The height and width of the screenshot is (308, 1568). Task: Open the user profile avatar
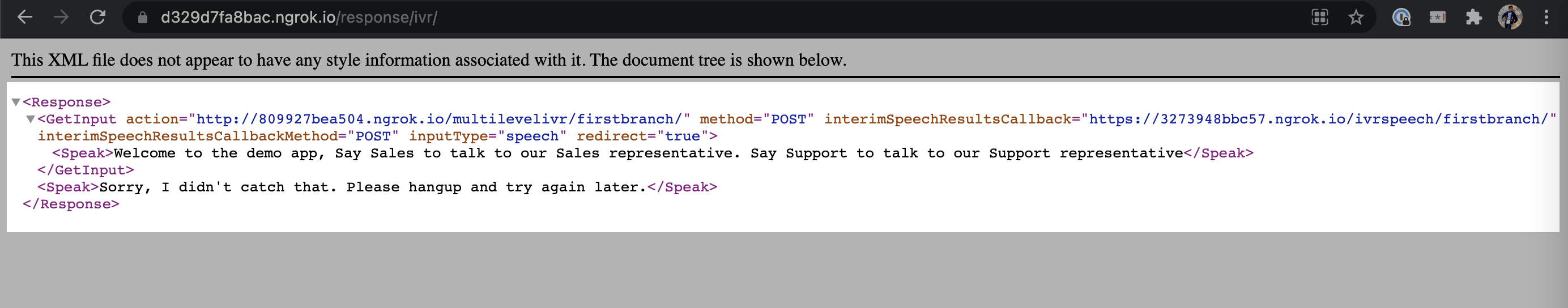coord(1510,17)
